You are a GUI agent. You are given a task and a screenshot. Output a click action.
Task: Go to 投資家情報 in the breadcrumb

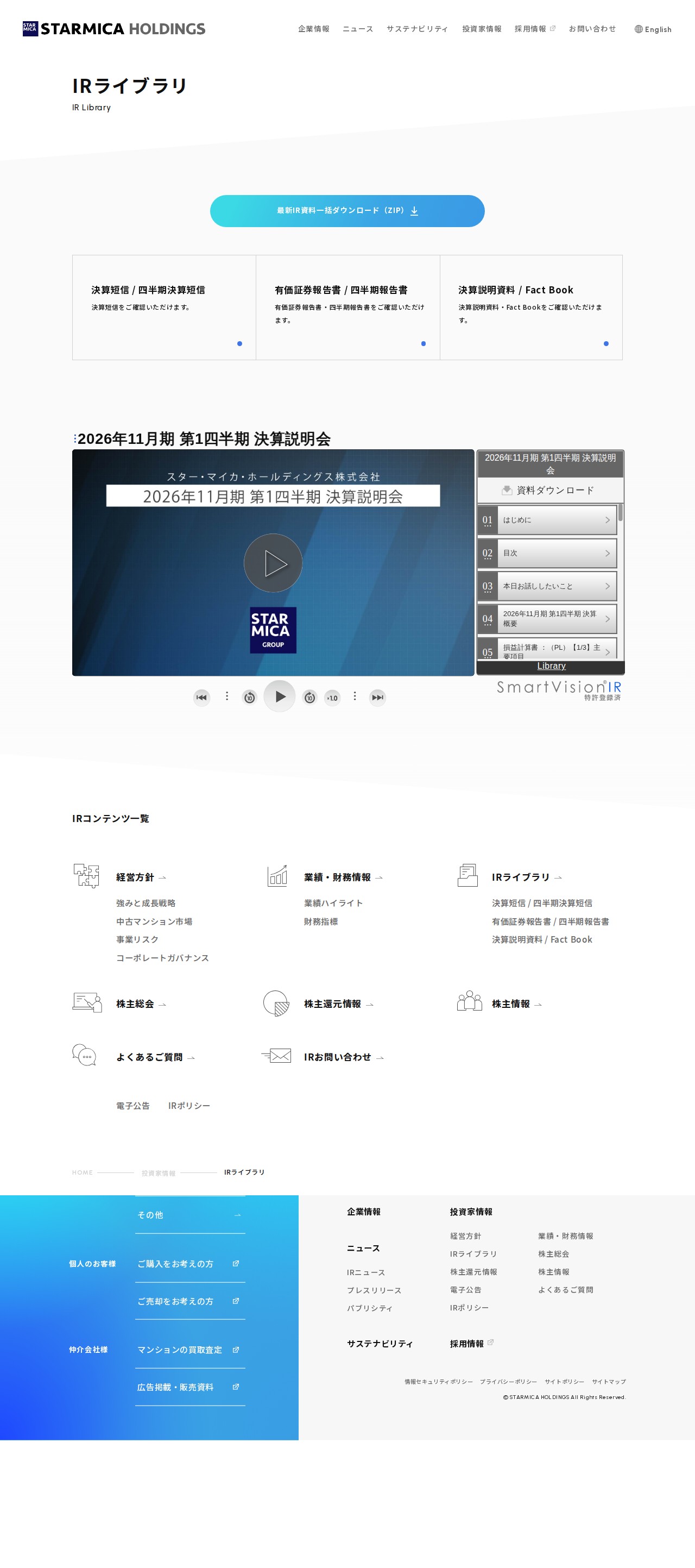point(159,1173)
